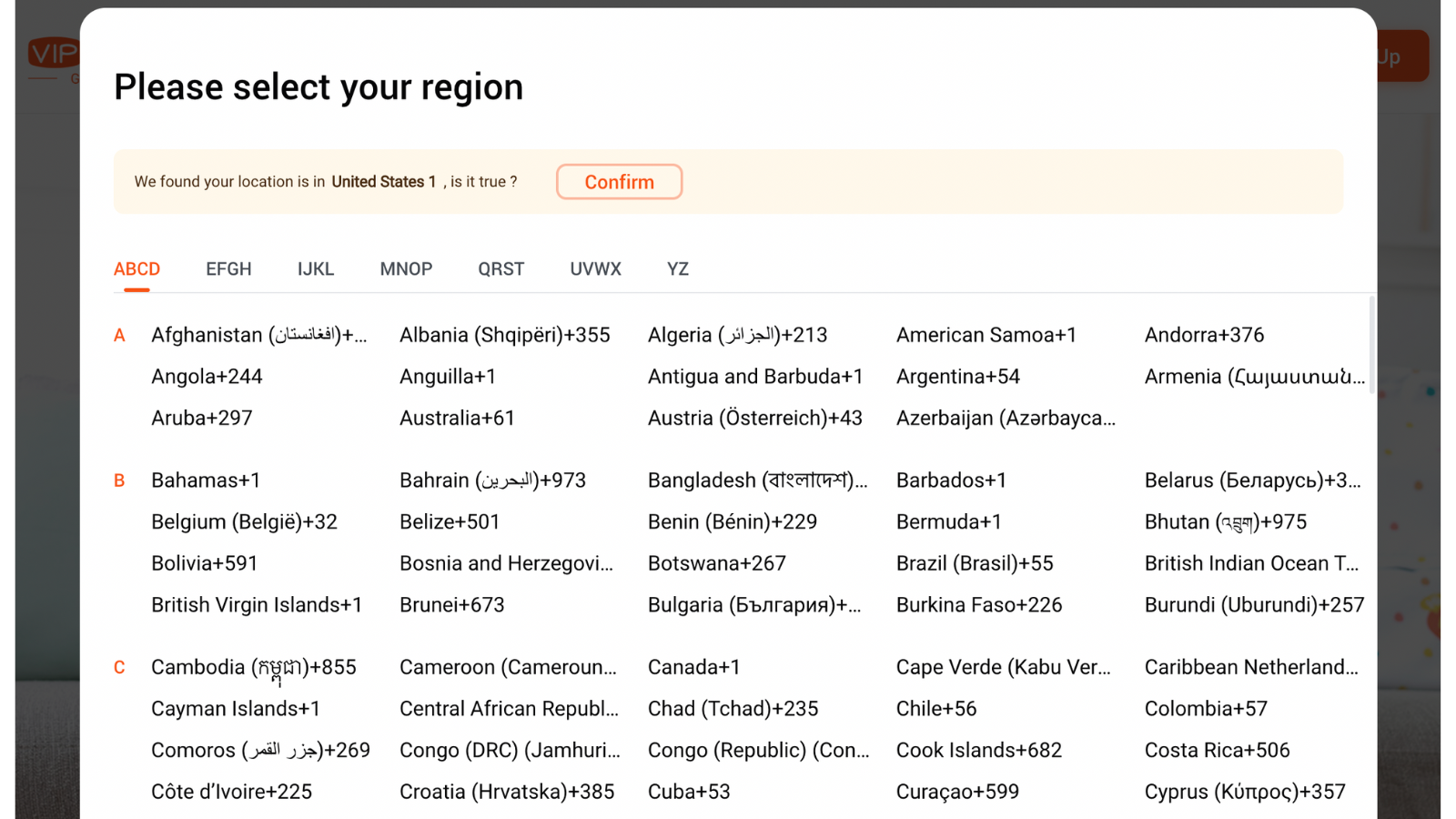Select Bangladesh from the list
Screen dimensions: 1456x819
[x=758, y=480]
